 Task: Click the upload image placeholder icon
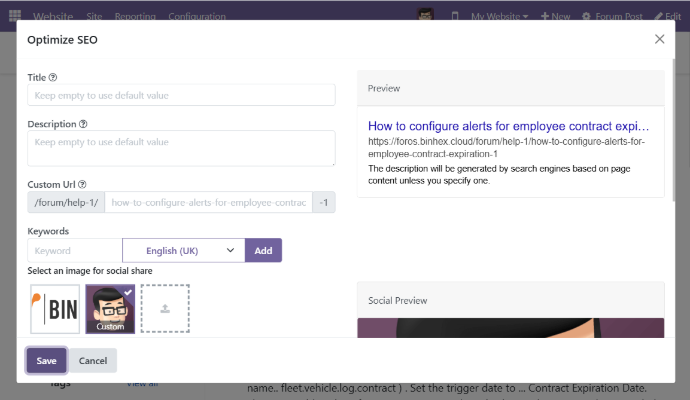[x=165, y=309]
